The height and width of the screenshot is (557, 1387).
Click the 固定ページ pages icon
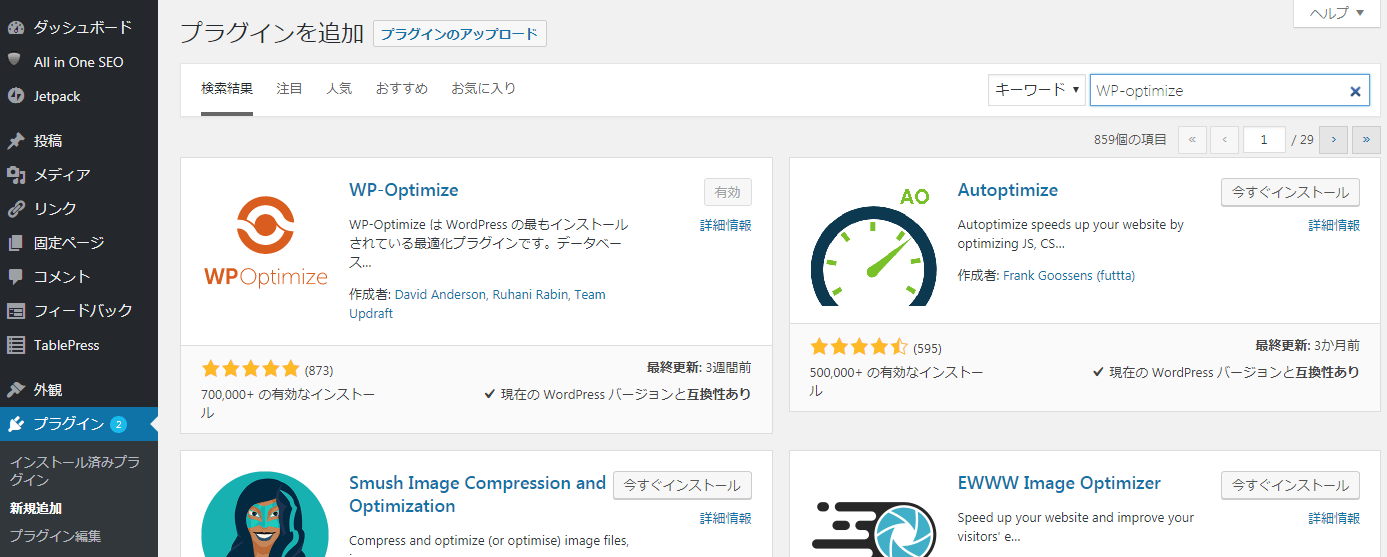coord(15,243)
